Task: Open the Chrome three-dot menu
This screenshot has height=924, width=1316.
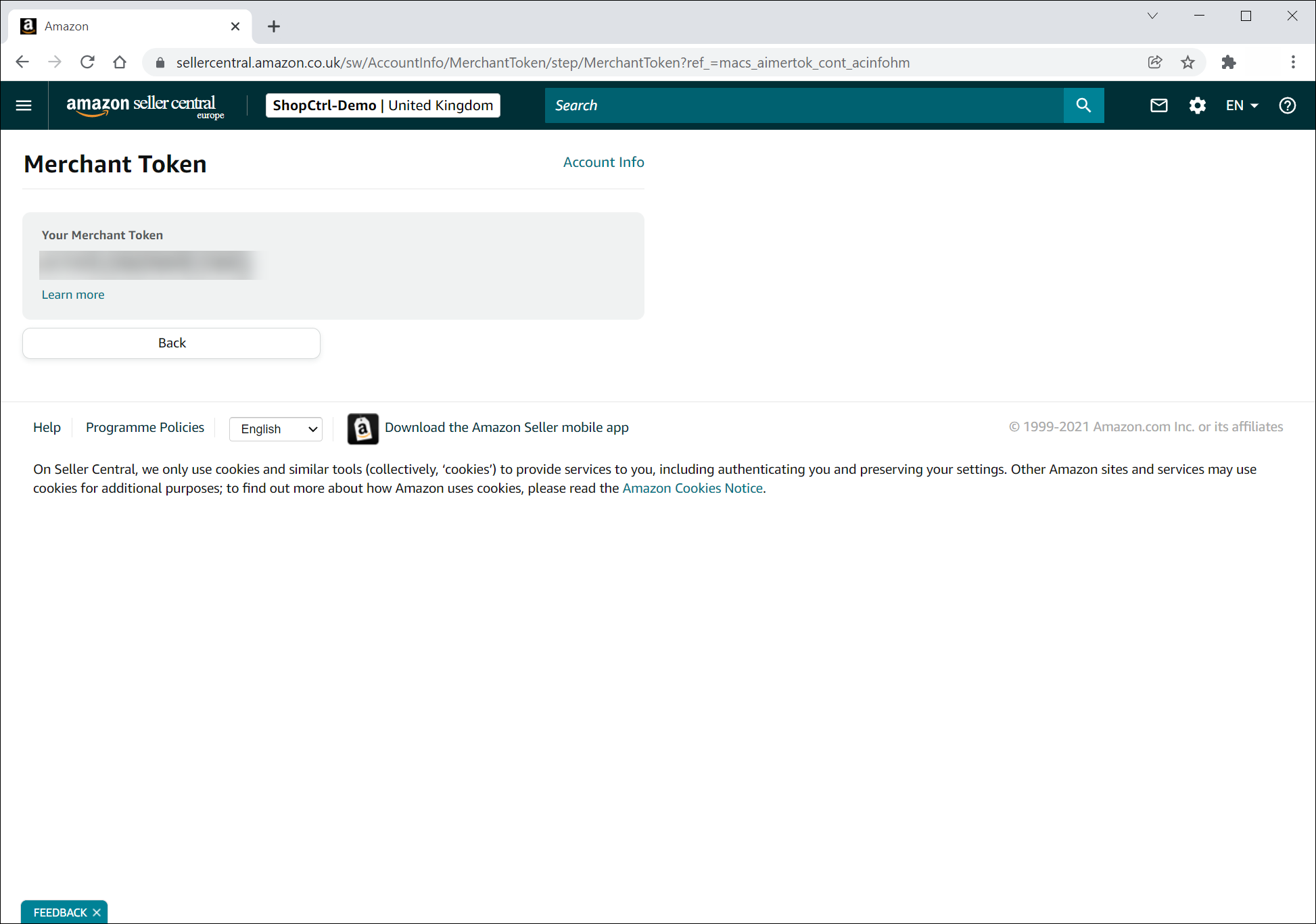Action: pos(1293,62)
